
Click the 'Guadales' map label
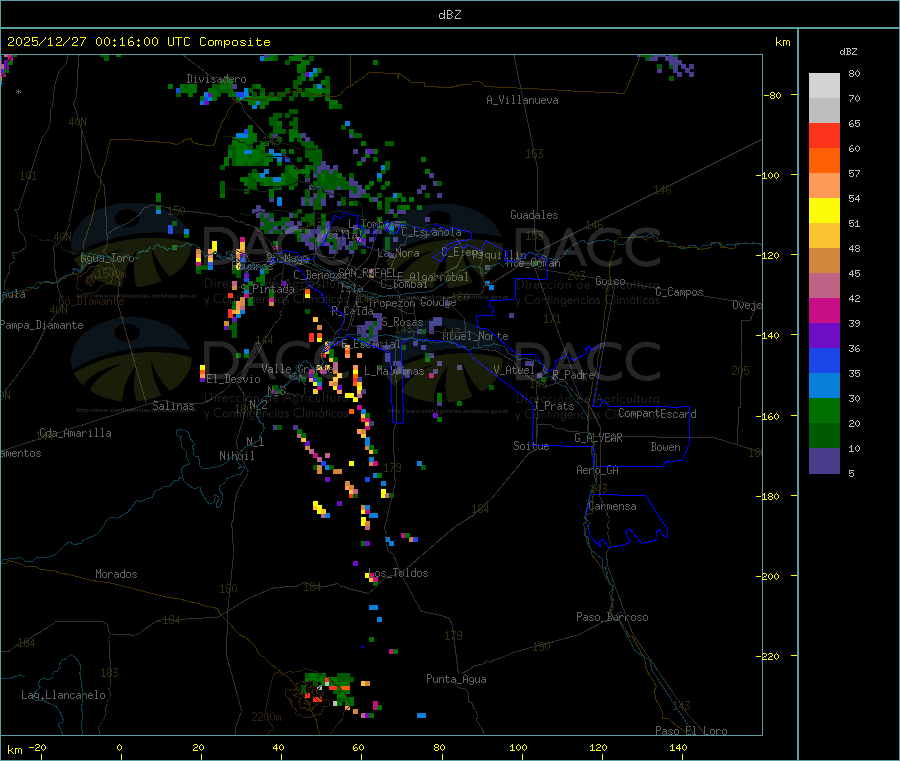[534, 215]
